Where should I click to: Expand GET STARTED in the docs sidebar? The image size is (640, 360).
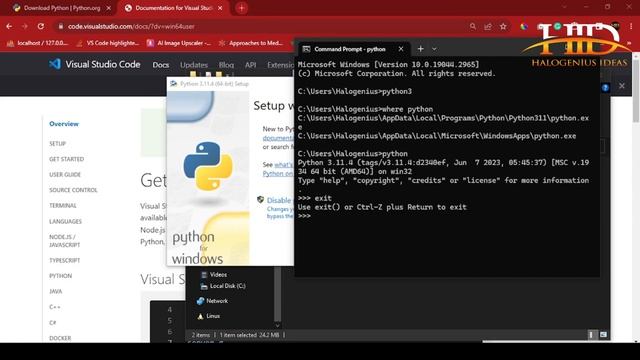pyautogui.click(x=67, y=159)
